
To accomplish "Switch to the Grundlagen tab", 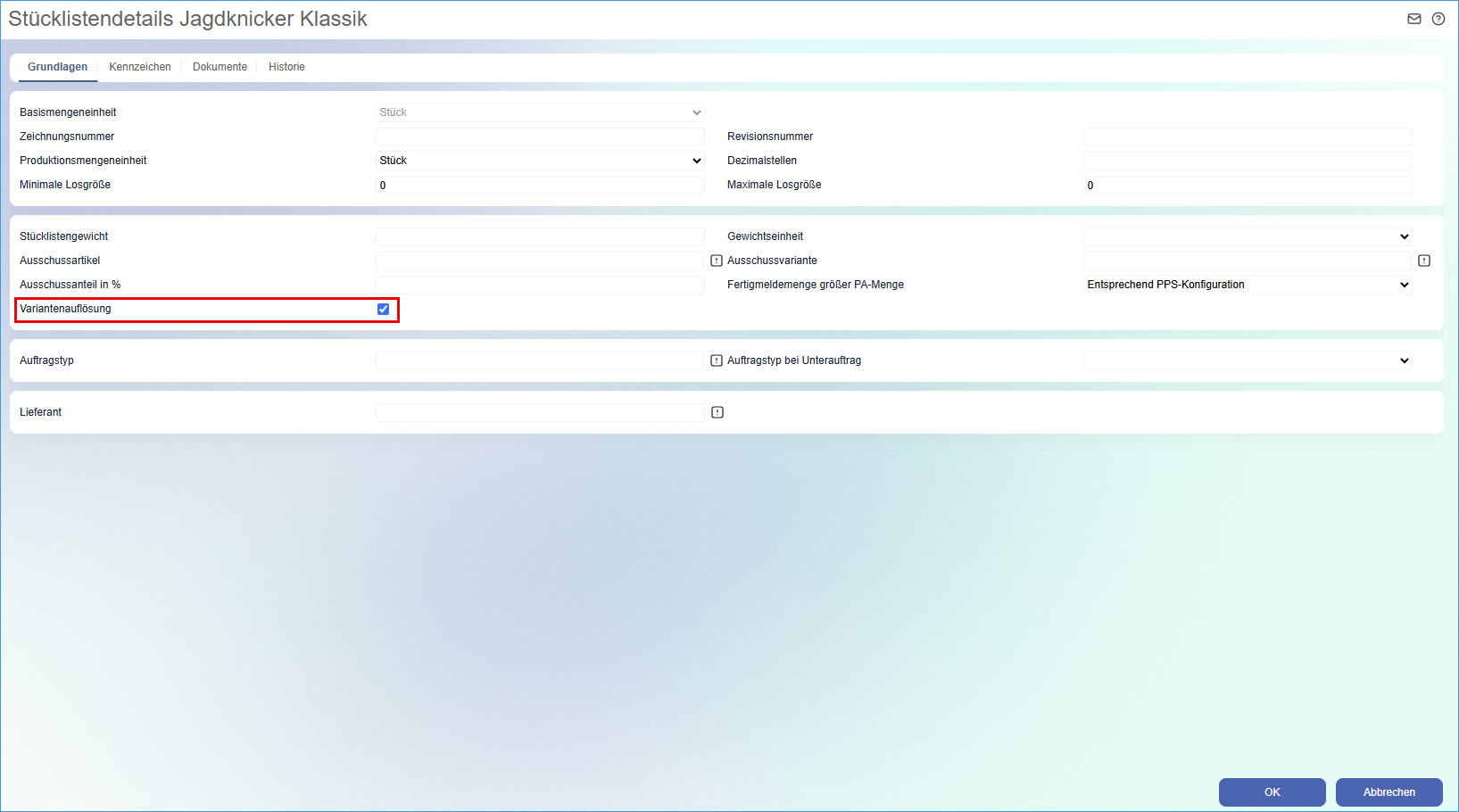I will [x=58, y=67].
